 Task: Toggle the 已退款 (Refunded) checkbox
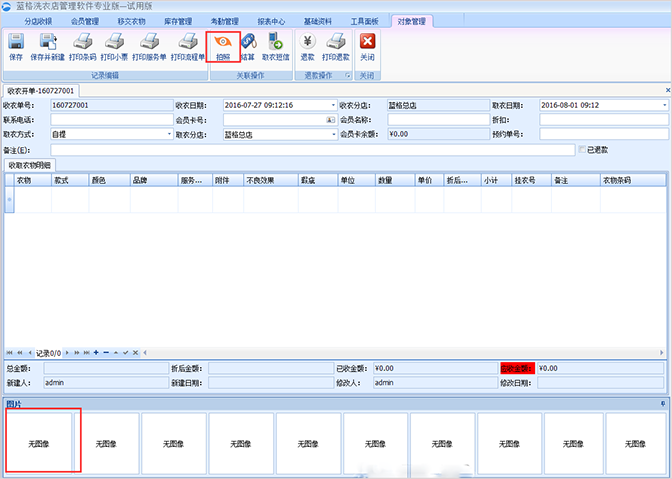click(x=583, y=150)
